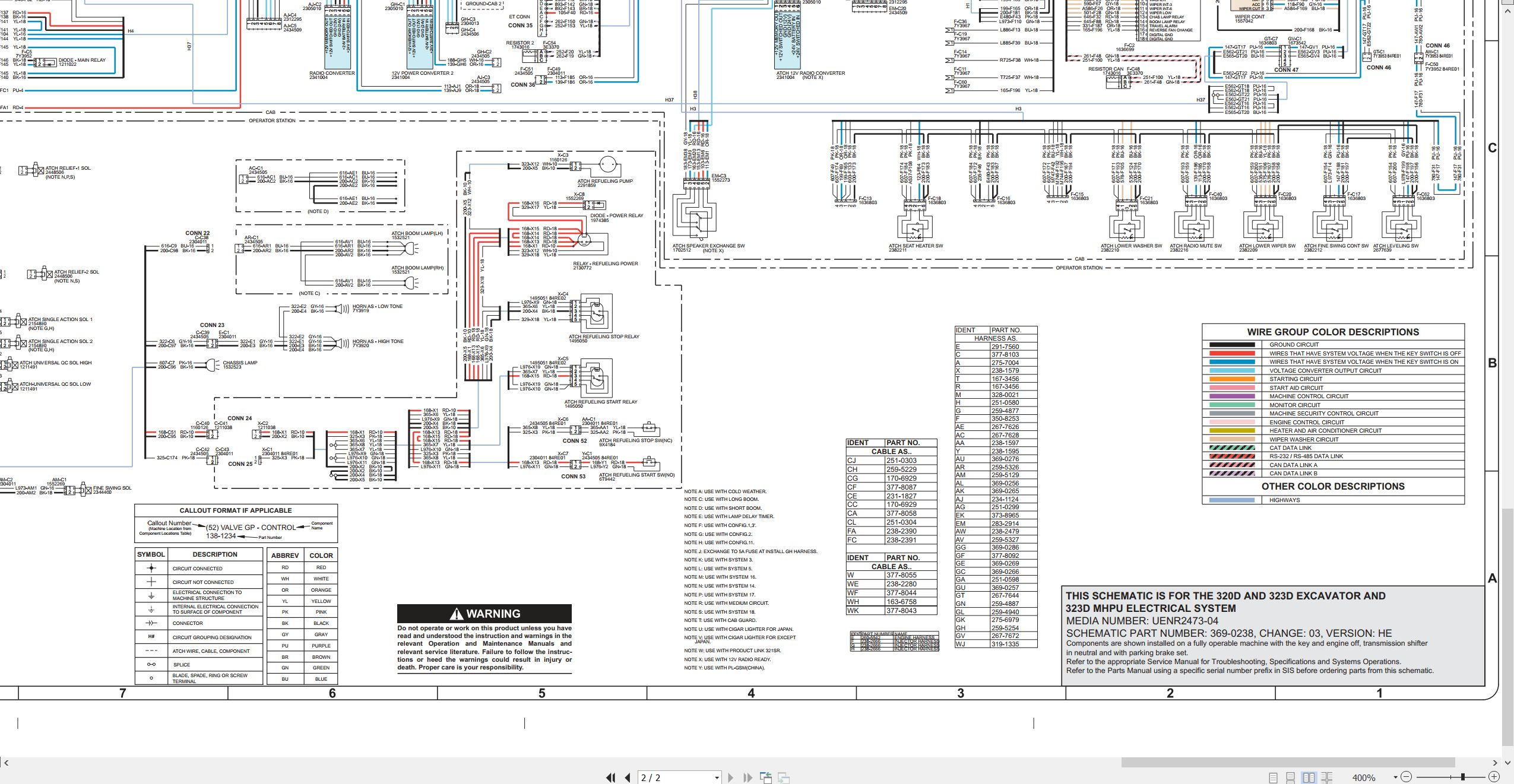1514x784 pixels.
Task: Click the ORANGE cell in color abbreviation table
Action: 321,590
